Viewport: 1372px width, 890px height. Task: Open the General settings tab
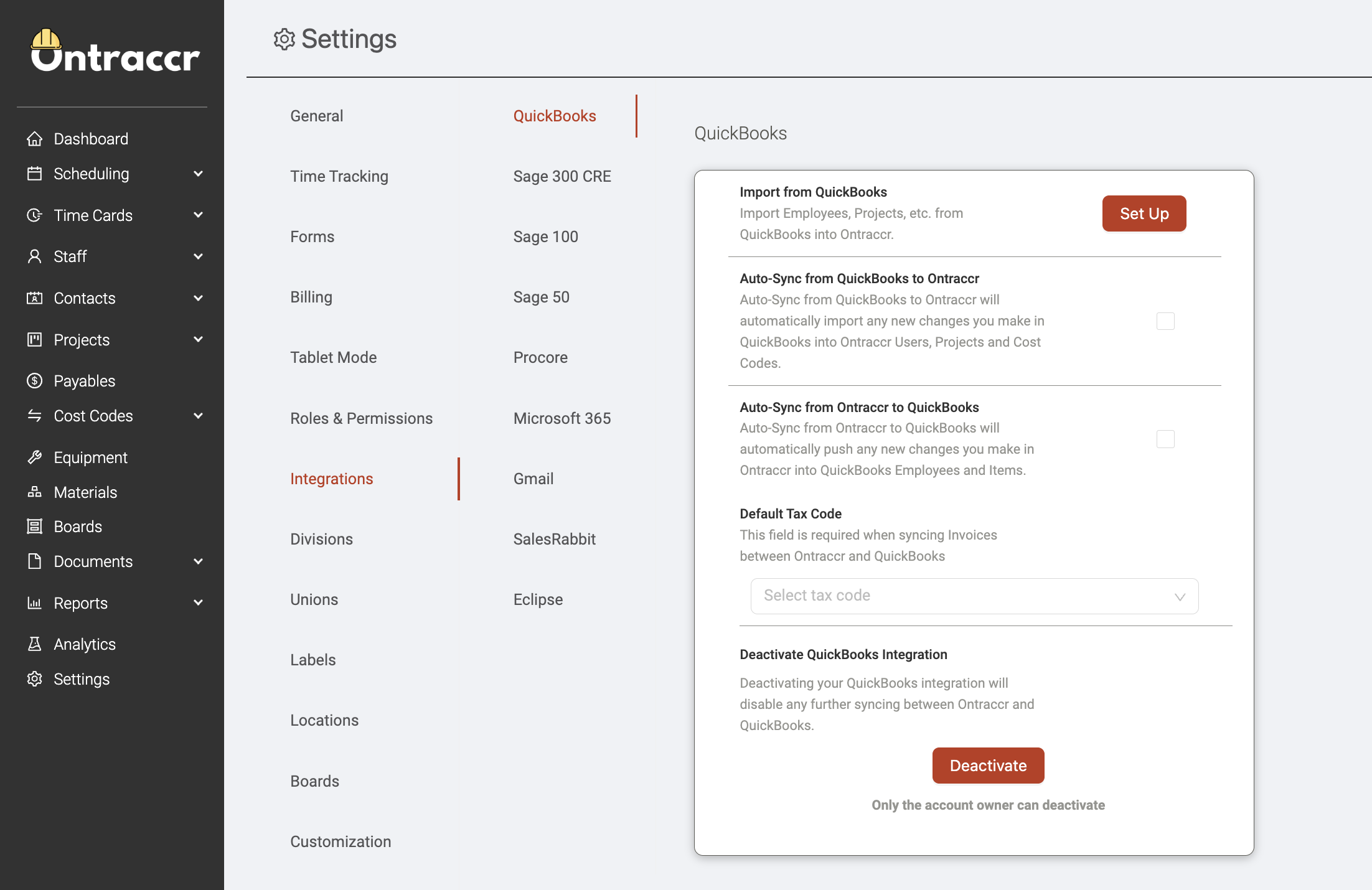[x=316, y=116]
